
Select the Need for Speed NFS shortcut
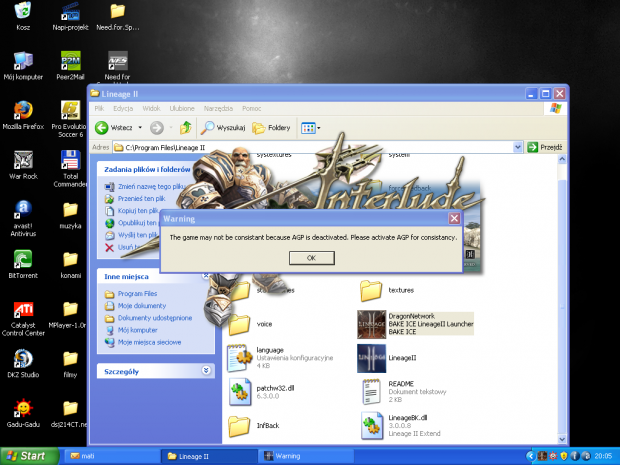tap(117, 66)
